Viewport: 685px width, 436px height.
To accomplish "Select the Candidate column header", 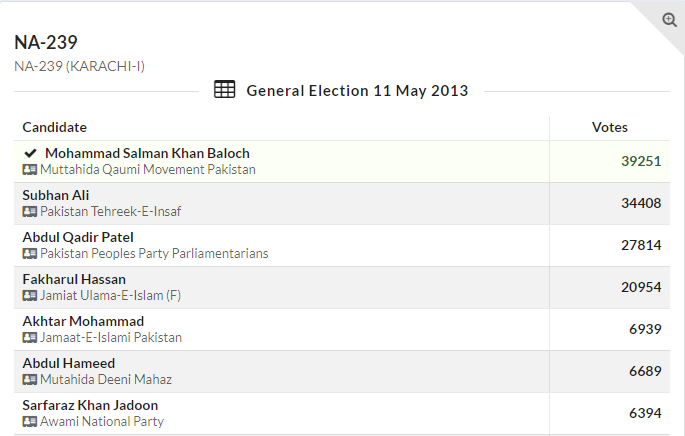I will click(55, 127).
